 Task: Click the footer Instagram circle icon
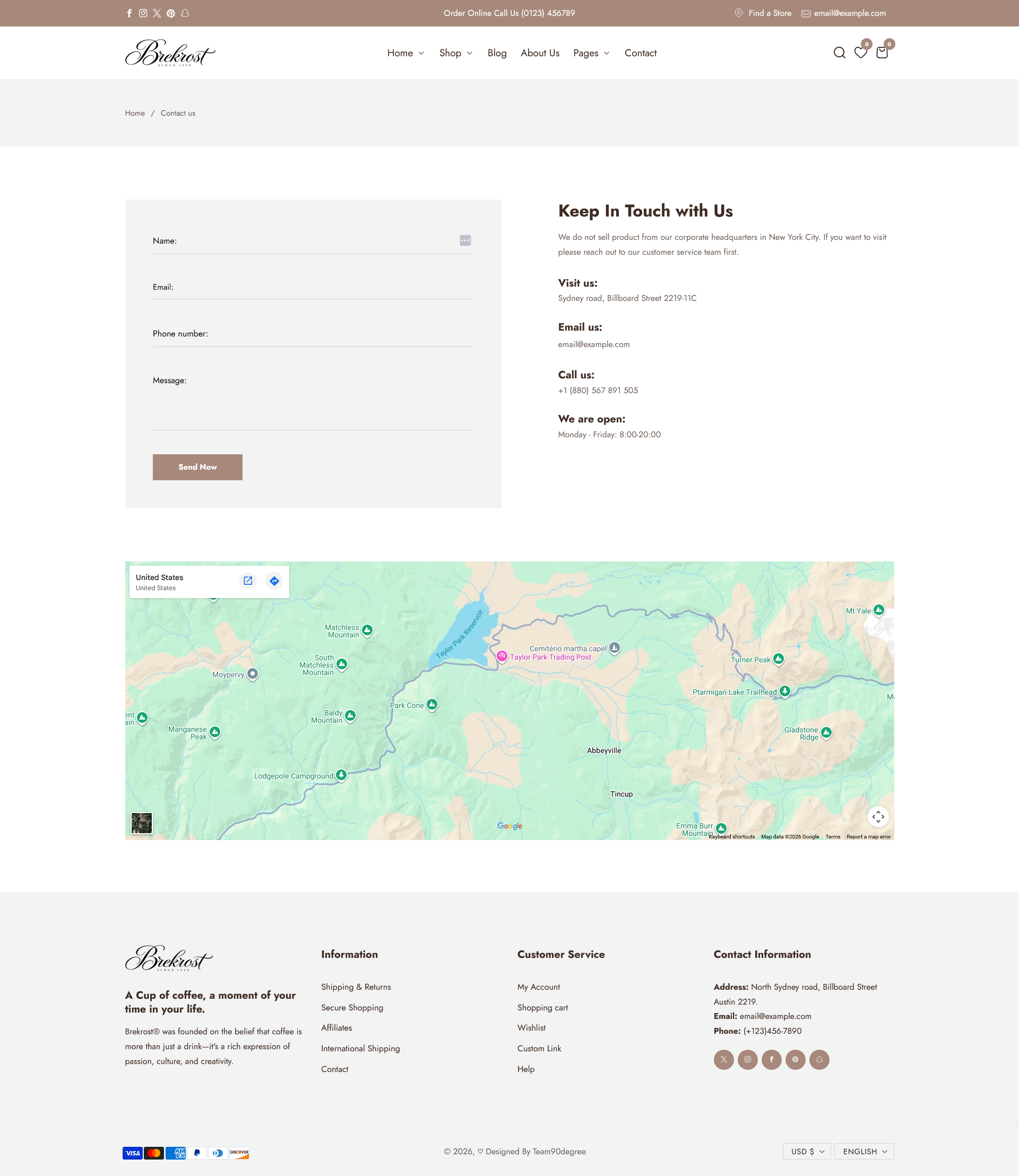pos(748,1059)
